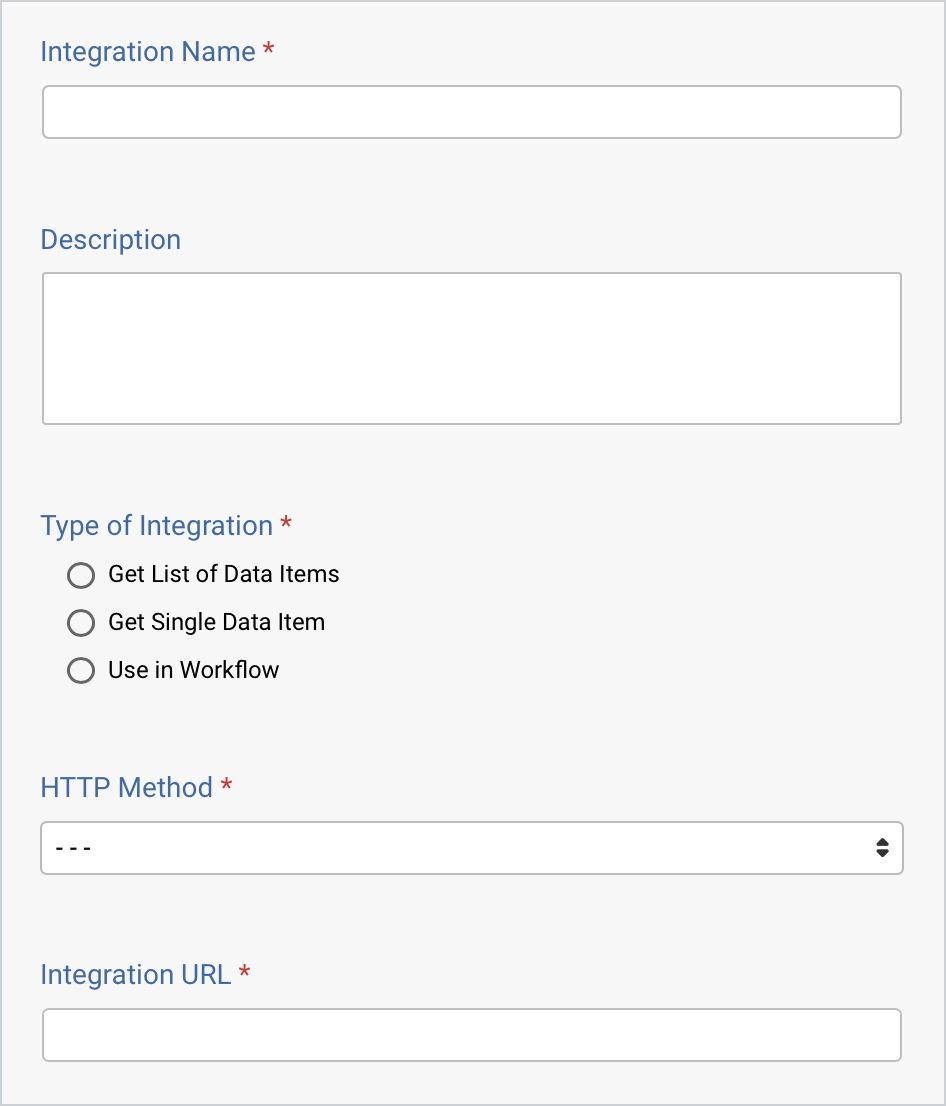Click the up-down arrows on HTTP Method
Image resolution: width=946 pixels, height=1106 pixels.
(x=881, y=847)
